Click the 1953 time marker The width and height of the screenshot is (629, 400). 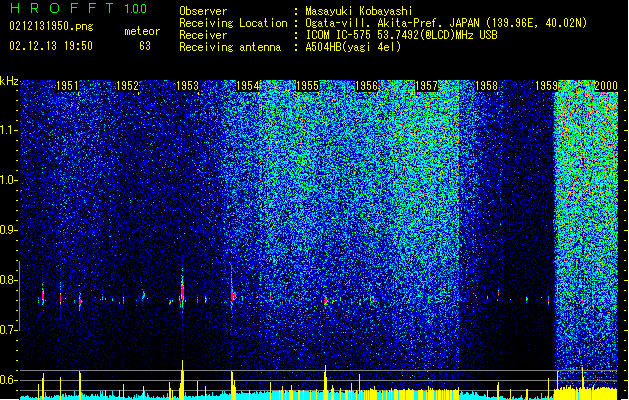(187, 86)
